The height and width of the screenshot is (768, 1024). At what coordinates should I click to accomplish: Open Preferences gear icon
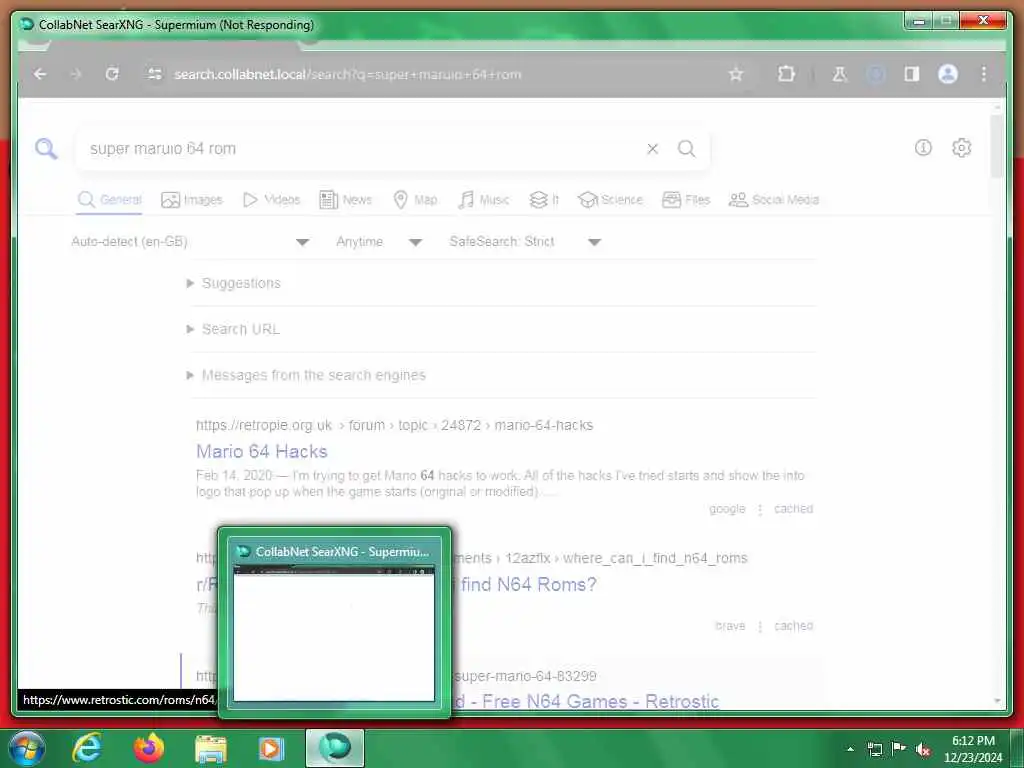[x=961, y=148]
